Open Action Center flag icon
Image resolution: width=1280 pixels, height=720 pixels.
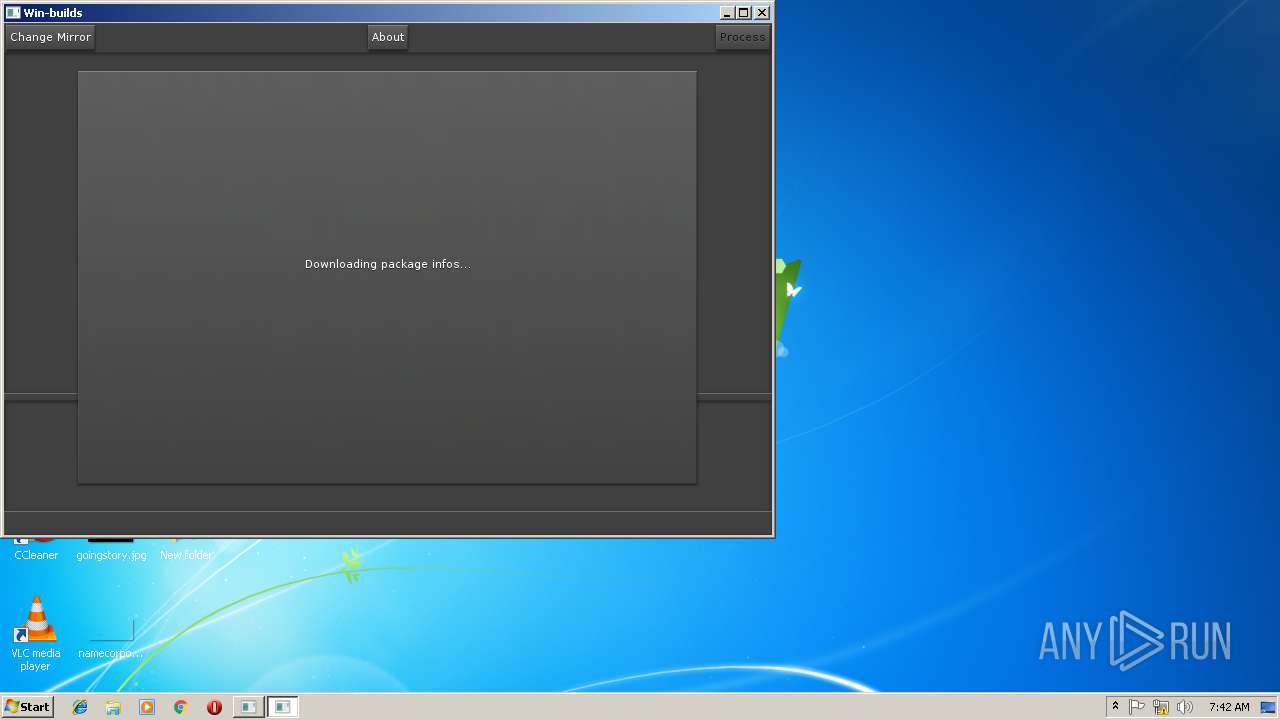pos(1137,707)
